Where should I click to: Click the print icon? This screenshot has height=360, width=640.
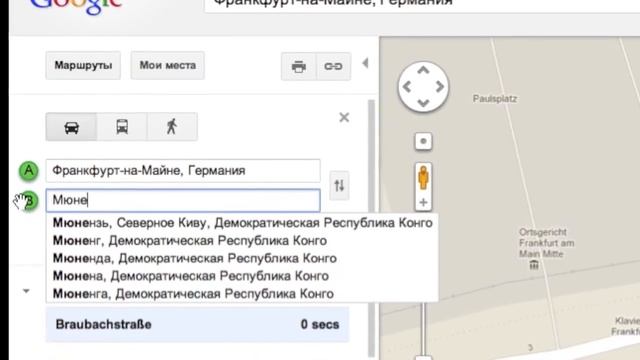[299, 66]
